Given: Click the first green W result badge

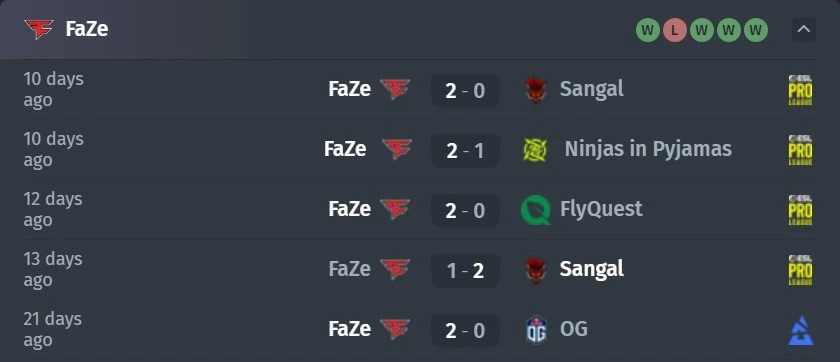Looking at the screenshot, I should (648, 31).
